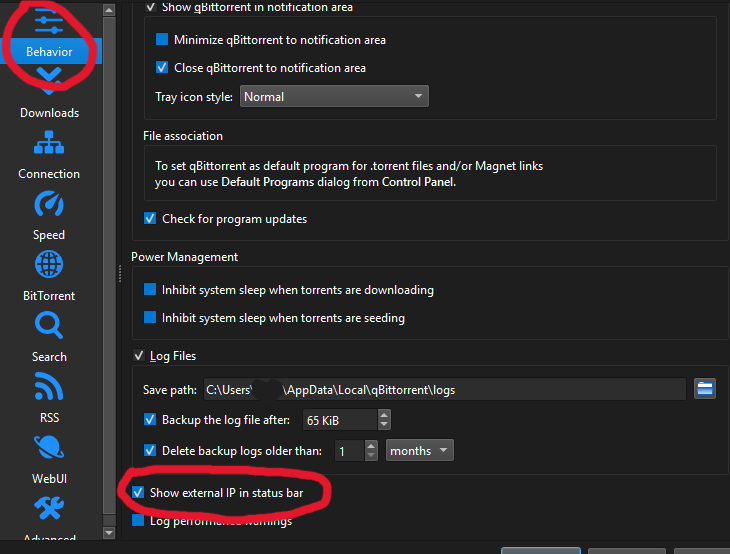730x554 pixels.
Task: Open the WebUI settings icon
Action: 49,448
